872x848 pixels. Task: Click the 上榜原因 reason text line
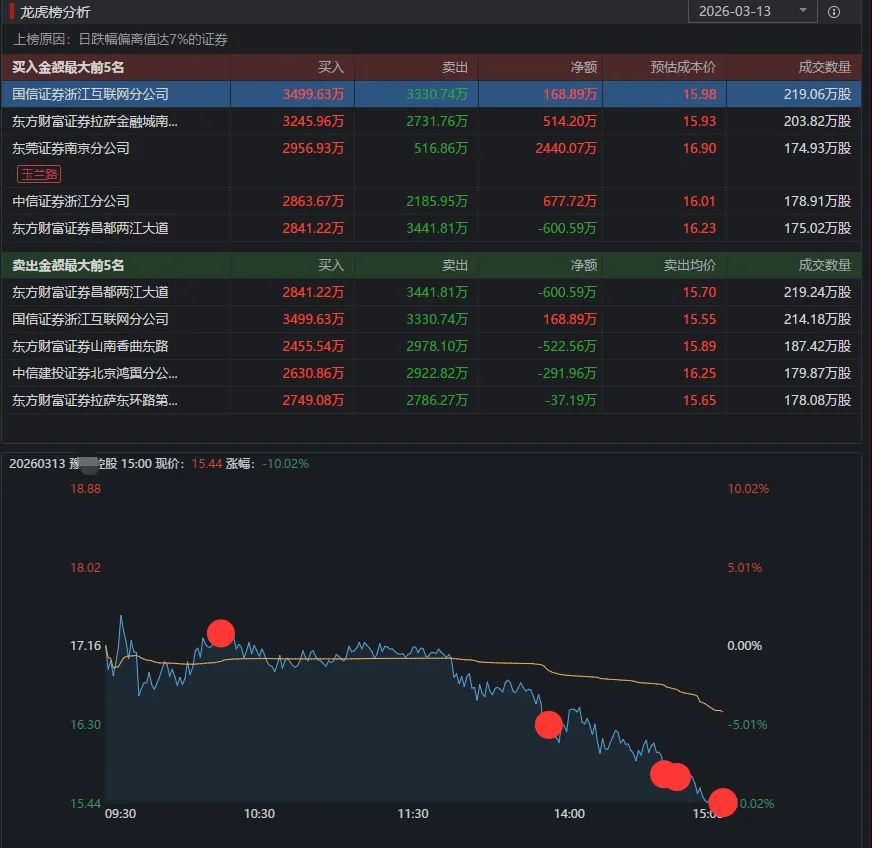(121, 39)
